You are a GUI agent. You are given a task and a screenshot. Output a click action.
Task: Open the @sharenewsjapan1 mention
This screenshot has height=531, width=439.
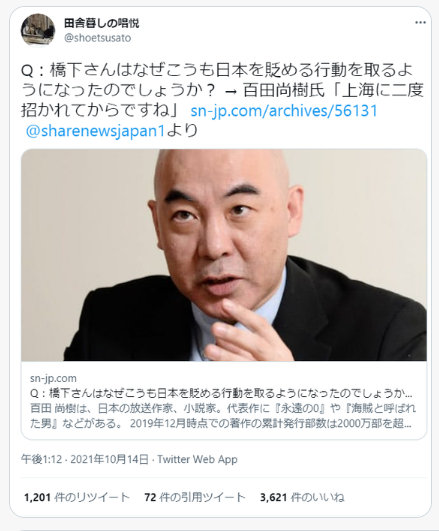tap(95, 131)
